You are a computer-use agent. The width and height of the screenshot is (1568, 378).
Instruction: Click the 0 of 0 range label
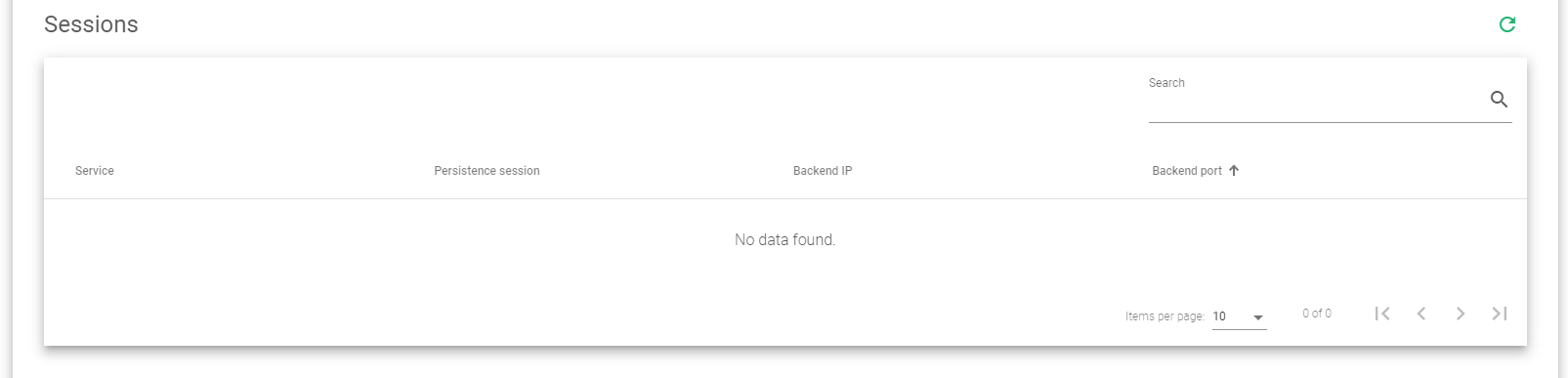coord(1316,314)
